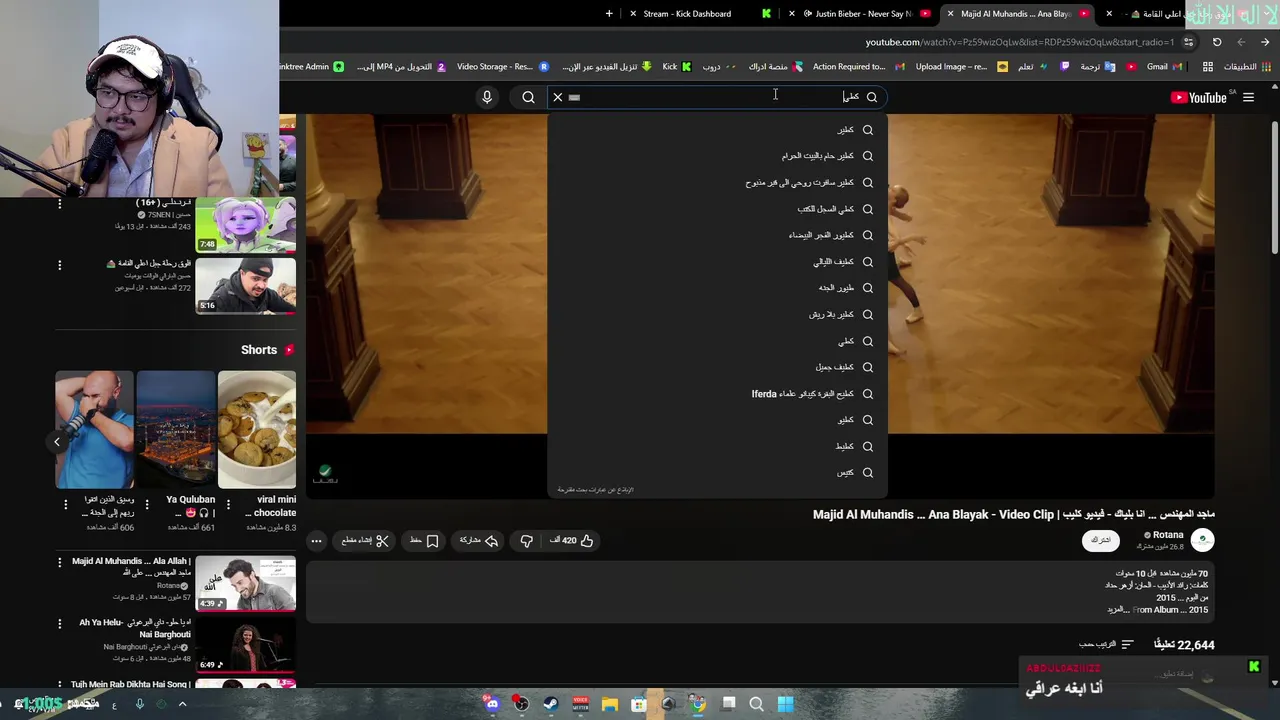Close the Majid Al Muhandis browser tab
The height and width of the screenshot is (720, 1280).
tap(951, 14)
